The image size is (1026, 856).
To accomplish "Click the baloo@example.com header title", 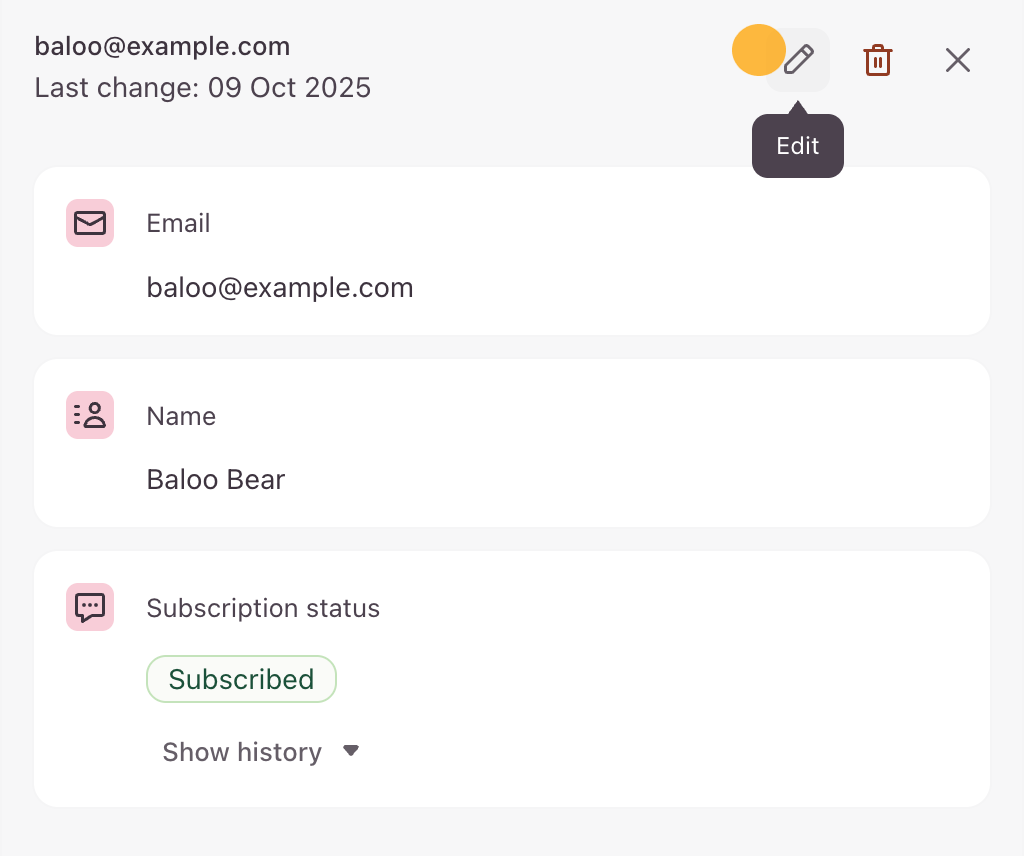I will [162, 46].
